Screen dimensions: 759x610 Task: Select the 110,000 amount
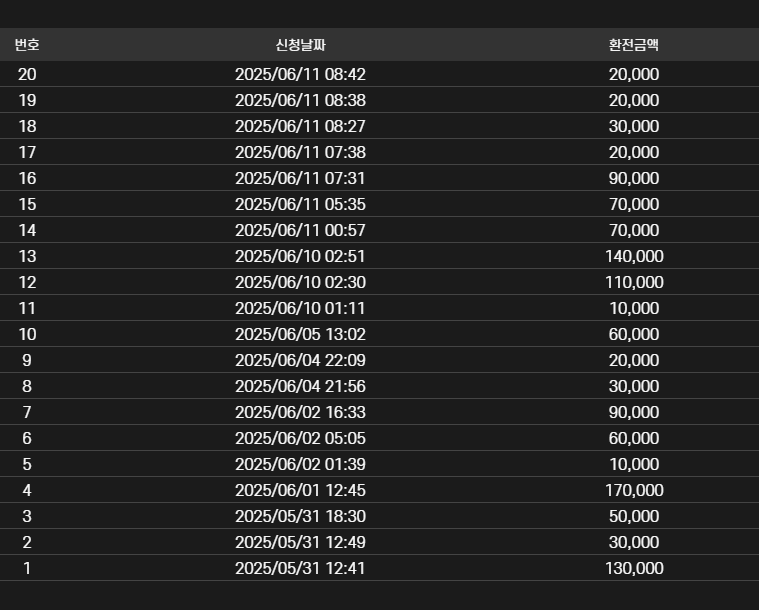[634, 282]
